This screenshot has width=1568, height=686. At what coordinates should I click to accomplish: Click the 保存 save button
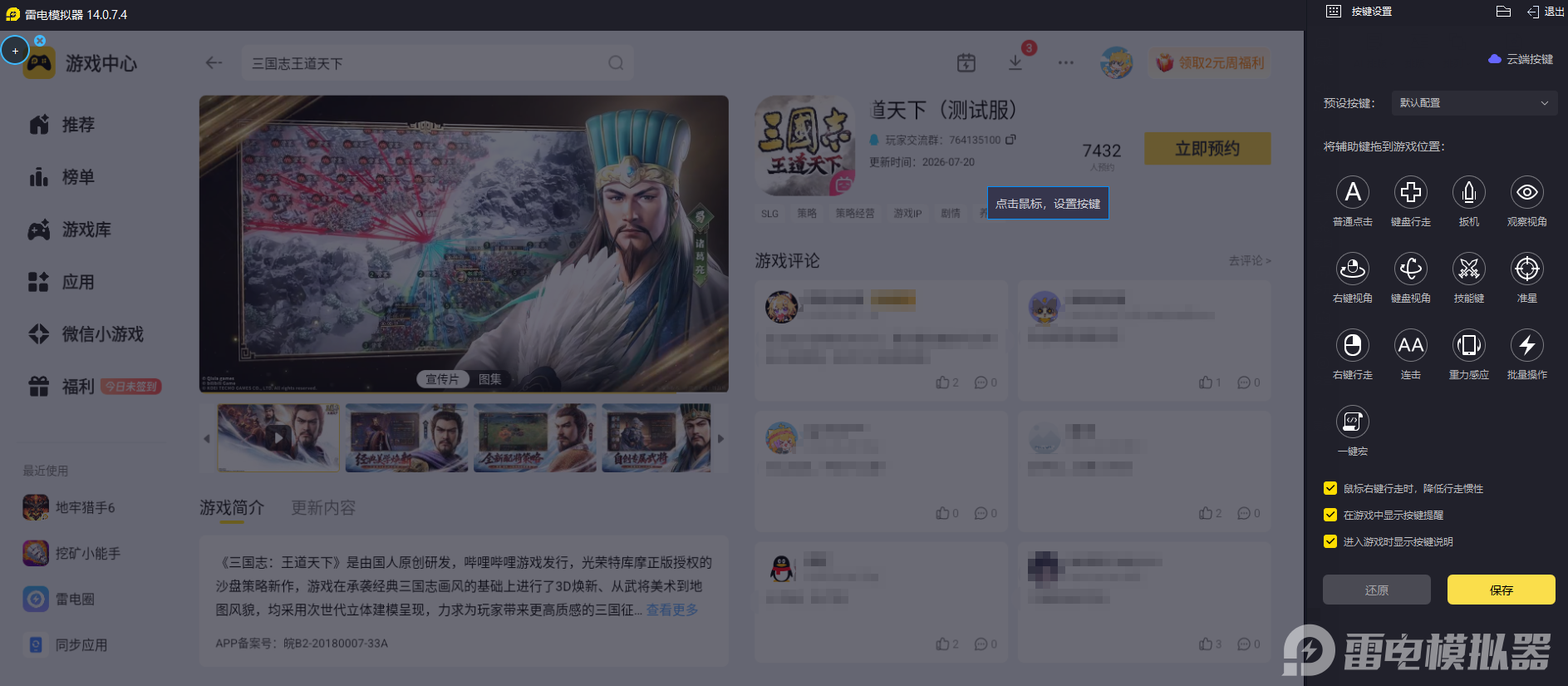[1502, 590]
